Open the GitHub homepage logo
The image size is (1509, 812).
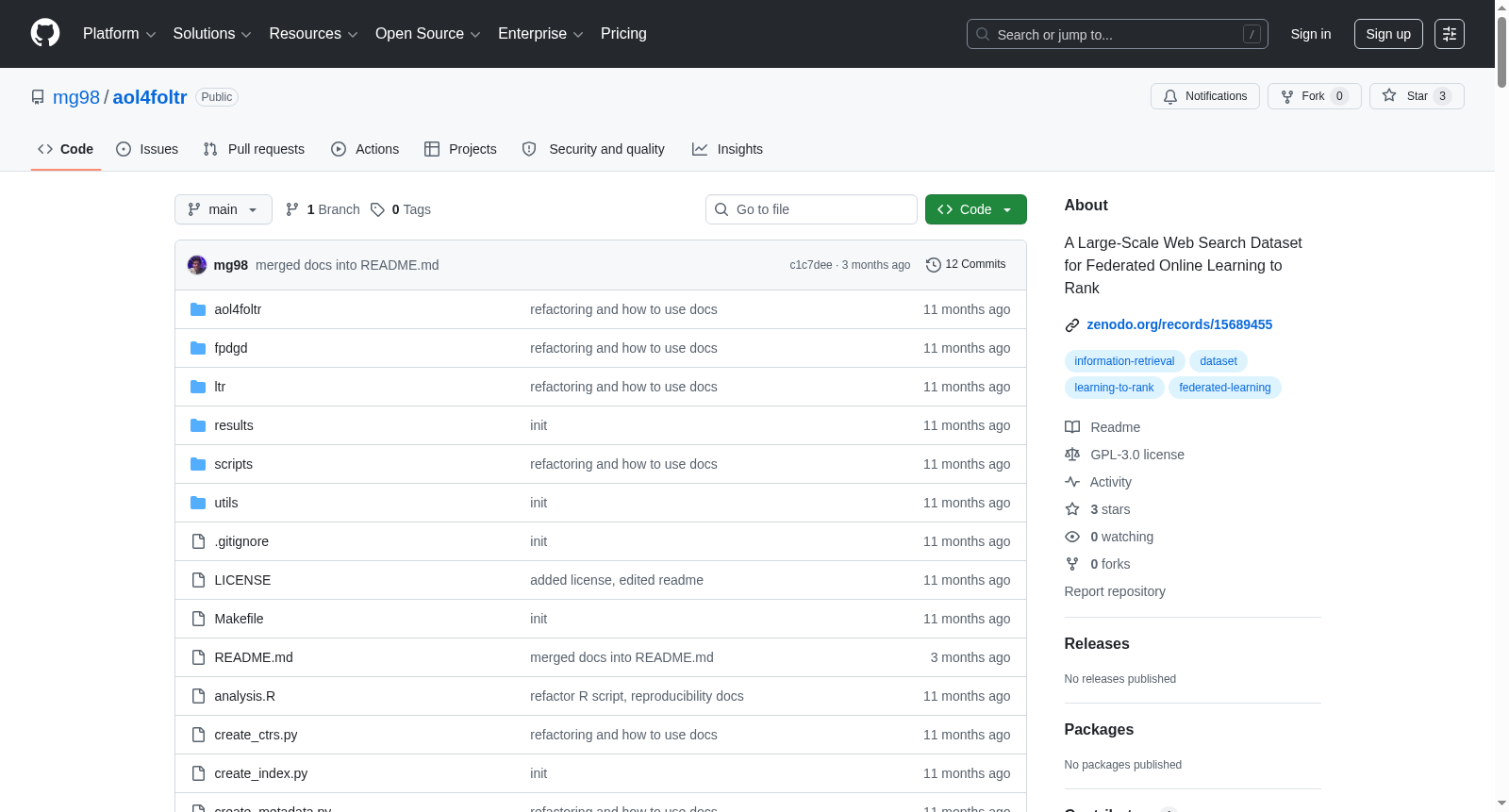pyautogui.click(x=45, y=34)
